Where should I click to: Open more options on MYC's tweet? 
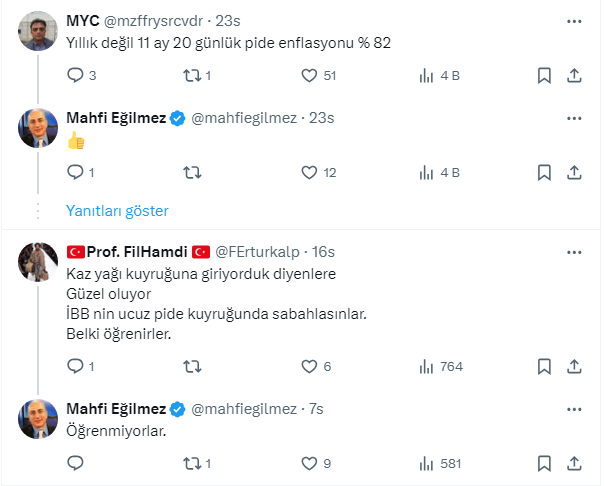click(x=574, y=21)
